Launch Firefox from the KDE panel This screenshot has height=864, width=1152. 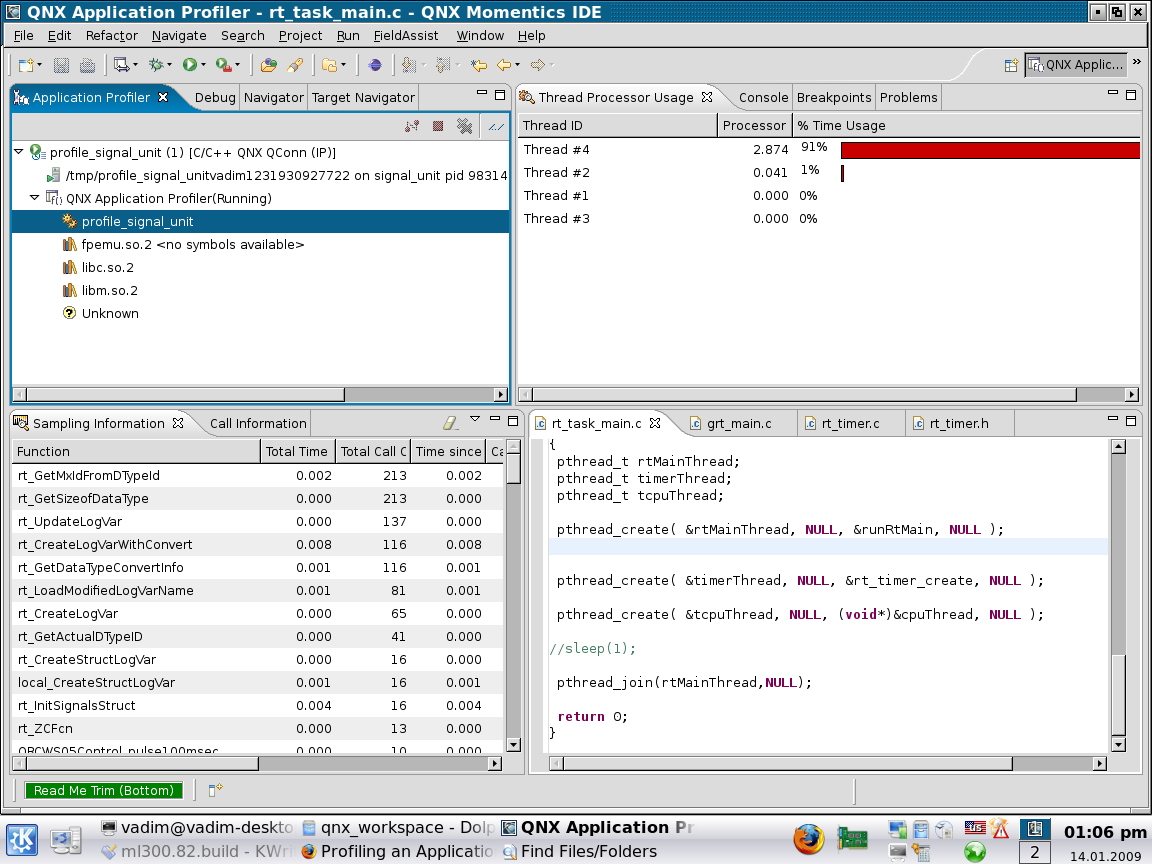point(808,838)
